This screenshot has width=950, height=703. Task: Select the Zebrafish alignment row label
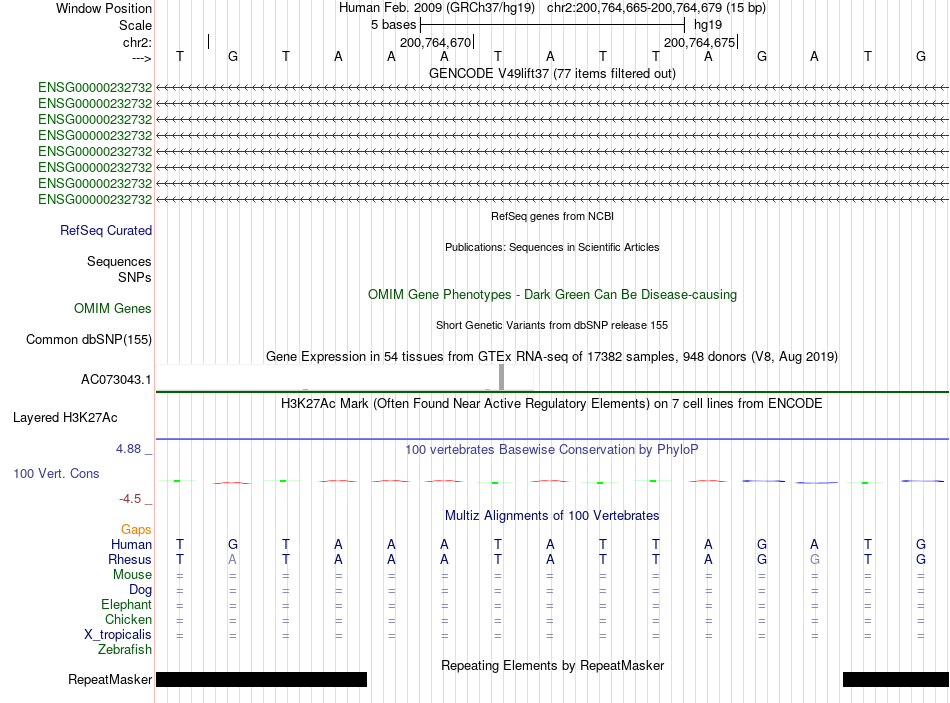point(125,650)
